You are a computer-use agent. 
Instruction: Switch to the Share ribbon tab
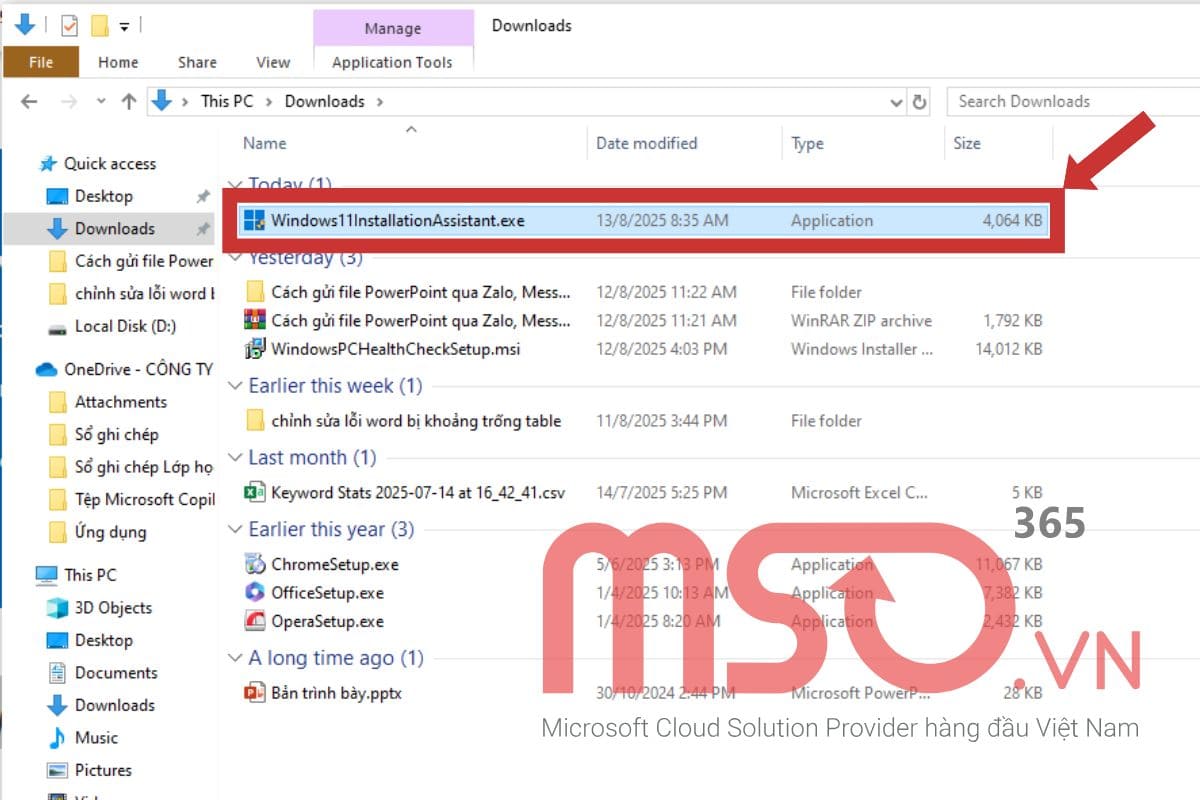click(x=197, y=62)
